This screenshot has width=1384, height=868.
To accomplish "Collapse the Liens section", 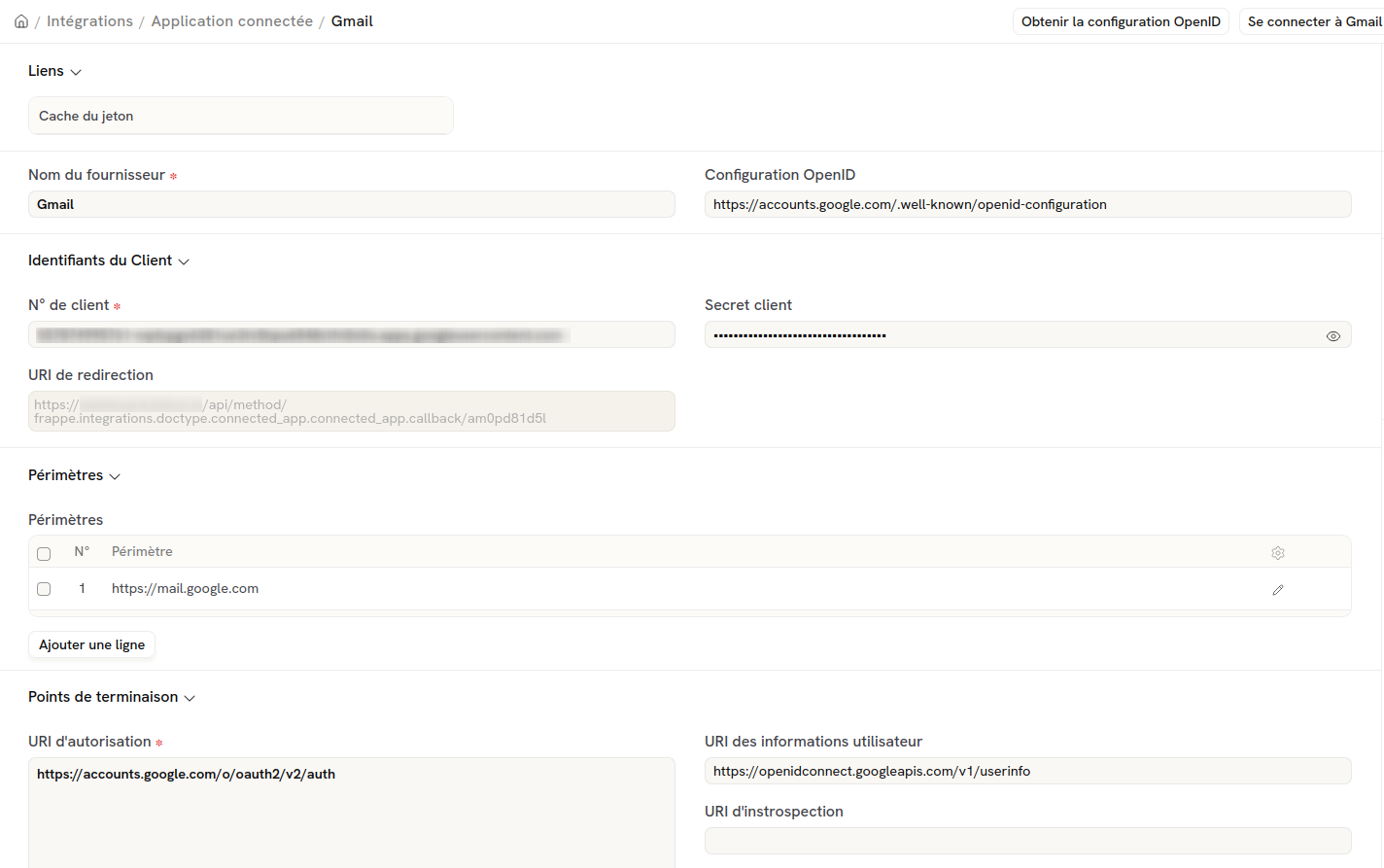I will (x=54, y=71).
